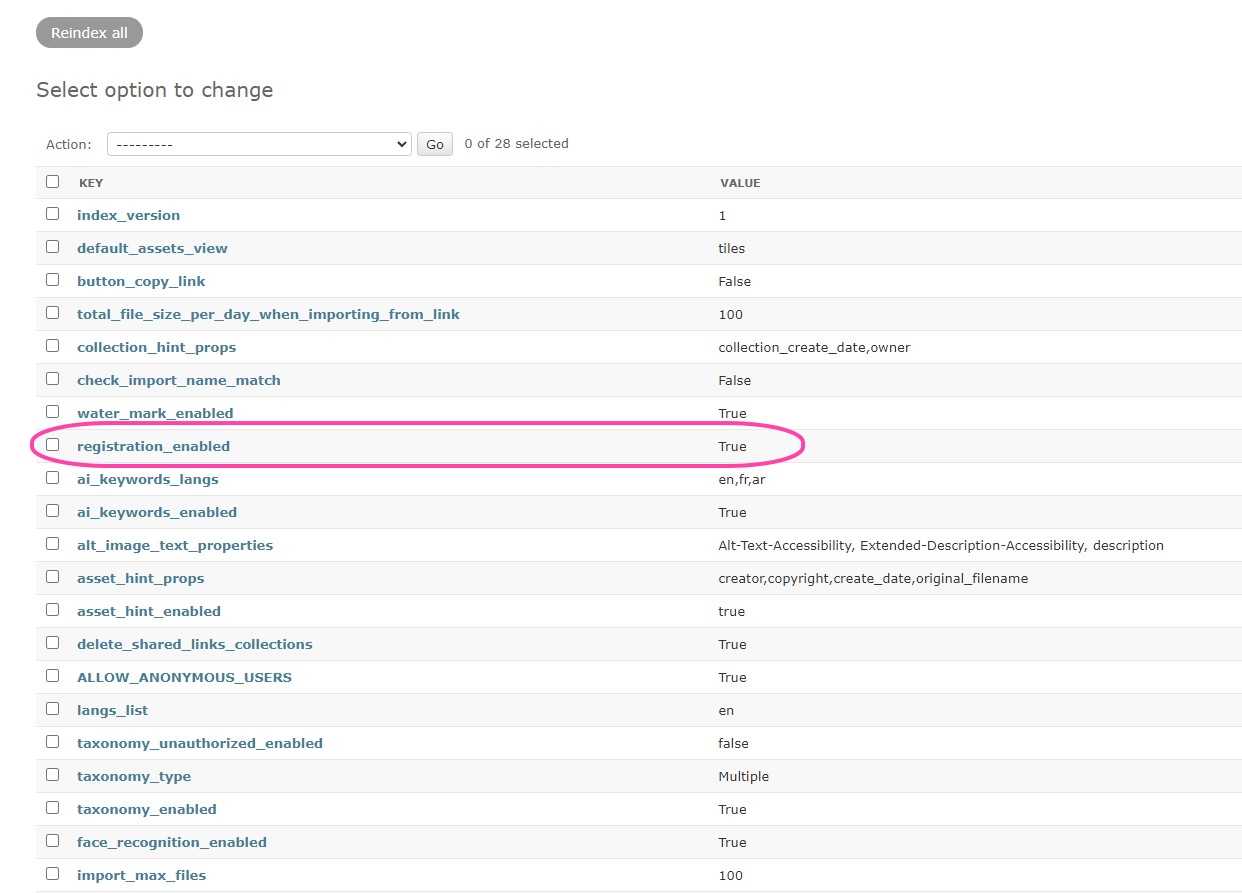1242x893 pixels.
Task: Open the taxonomy_enabled option link
Action: pos(147,809)
